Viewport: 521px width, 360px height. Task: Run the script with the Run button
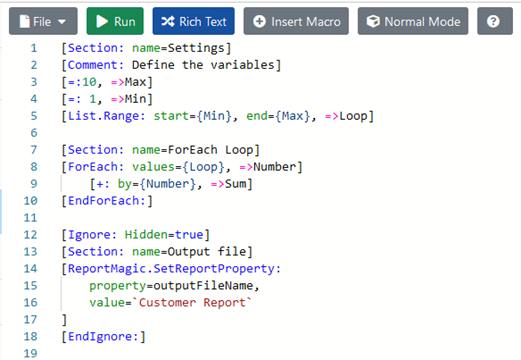point(115,21)
